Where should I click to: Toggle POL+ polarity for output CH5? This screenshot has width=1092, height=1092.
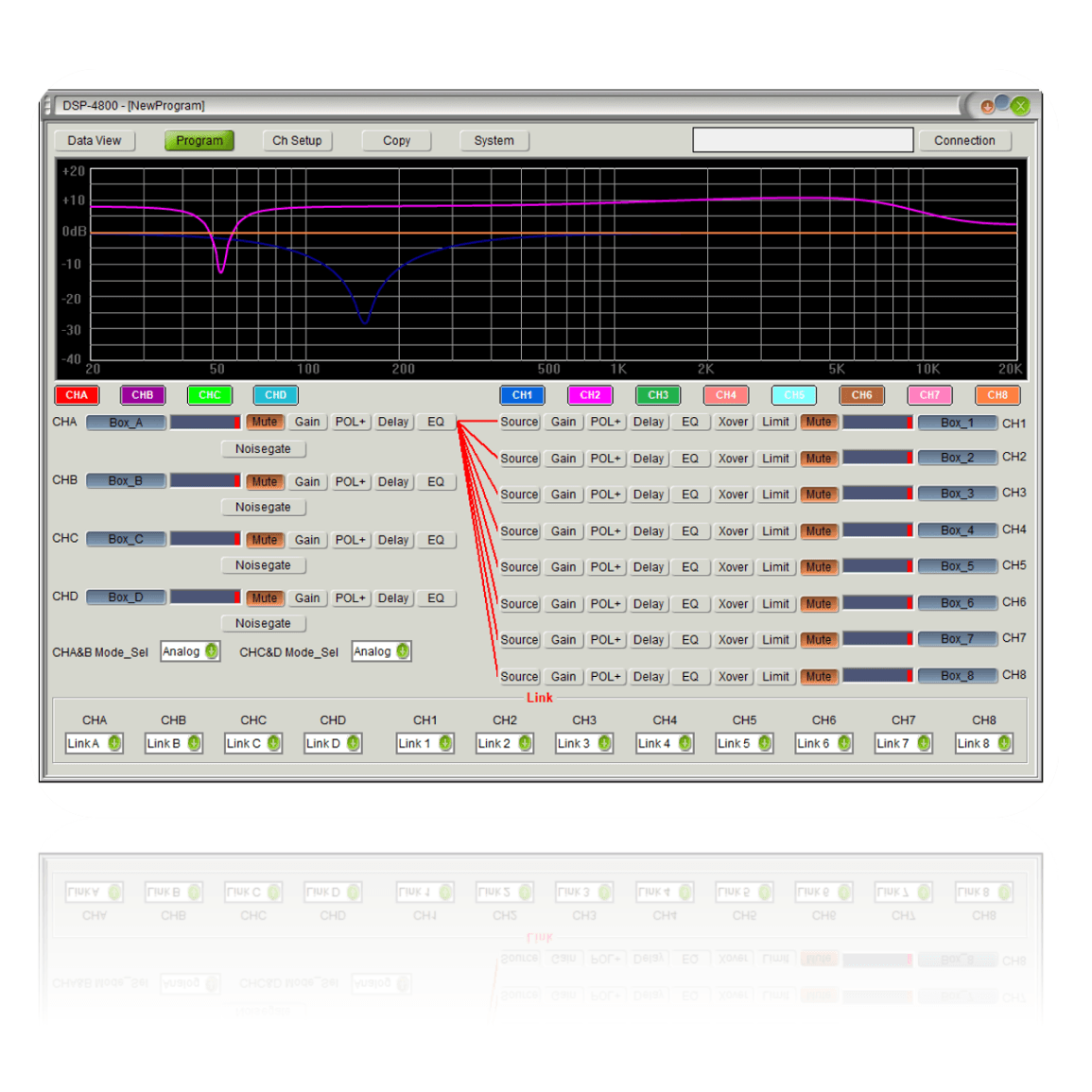606,567
